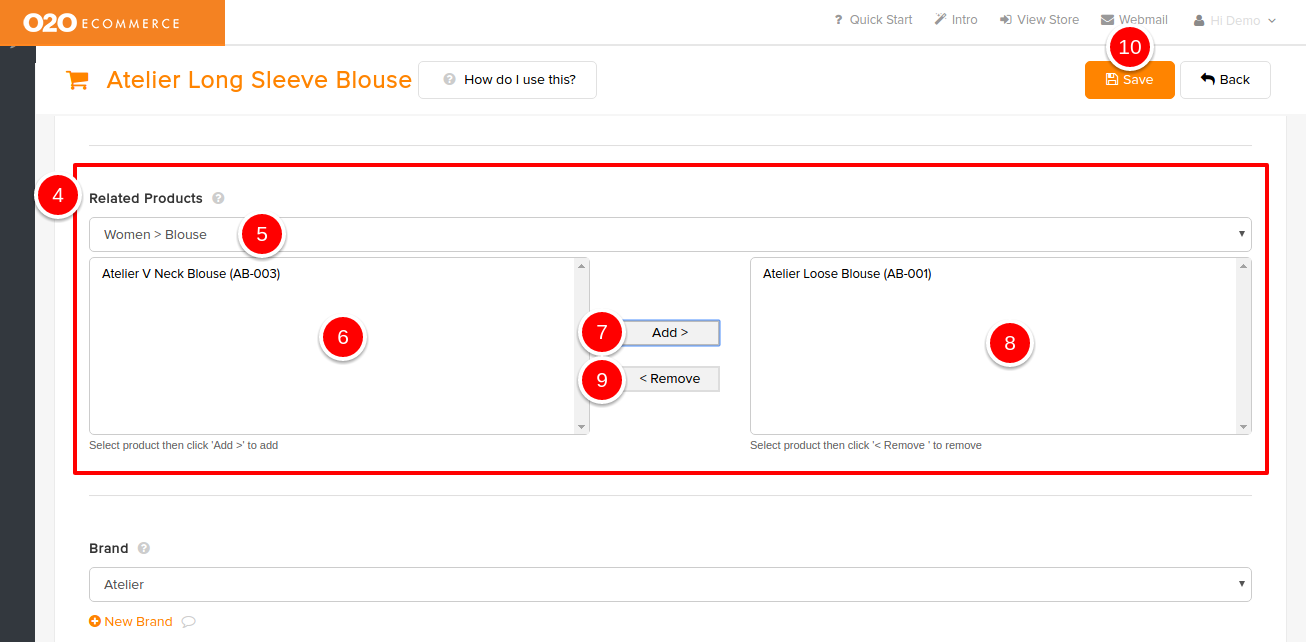1306x642 pixels.
Task: Open the Intro menu item
Action: [x=956, y=20]
